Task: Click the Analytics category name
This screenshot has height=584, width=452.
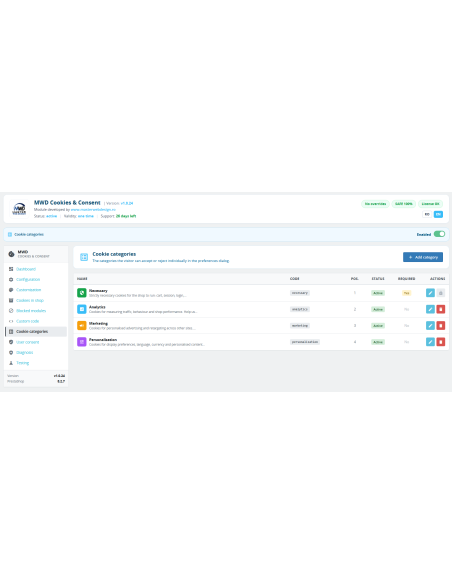Action: click(97, 307)
